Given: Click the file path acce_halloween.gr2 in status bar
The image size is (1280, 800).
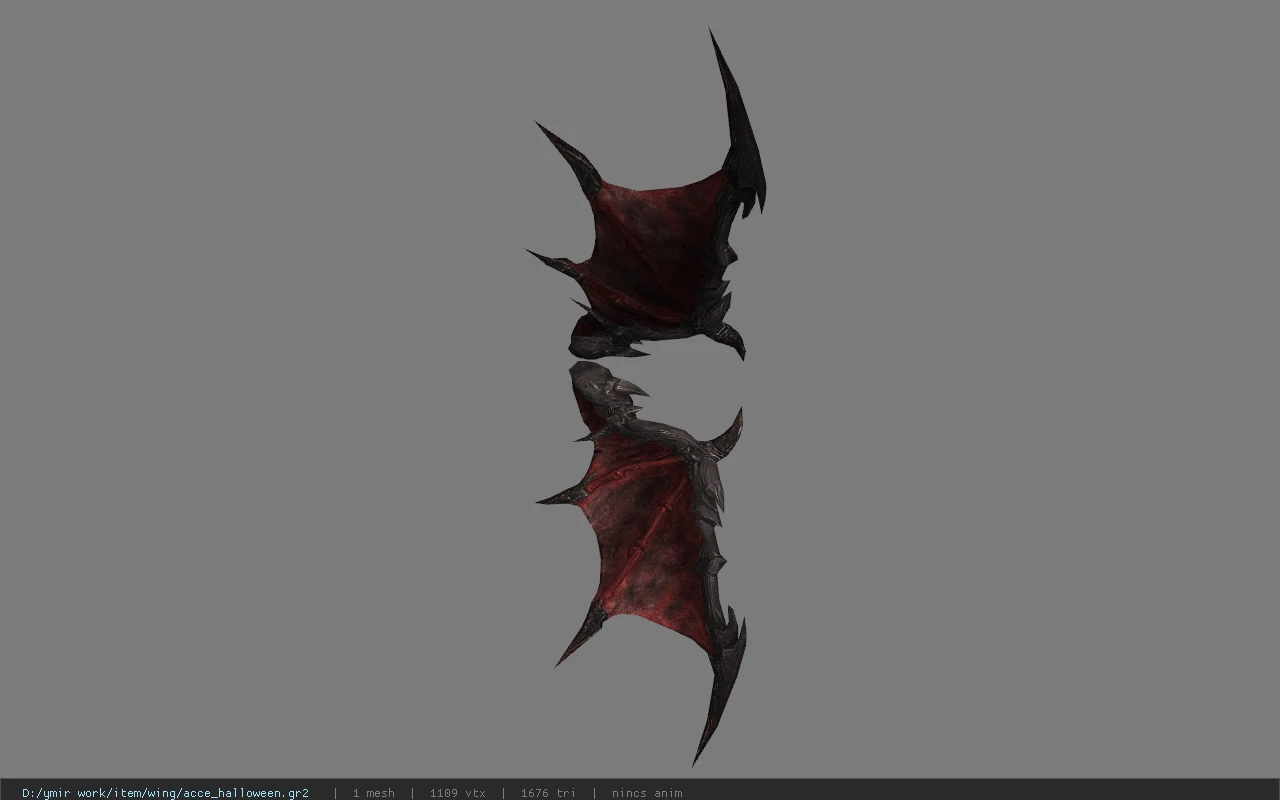Looking at the screenshot, I should coord(165,793).
